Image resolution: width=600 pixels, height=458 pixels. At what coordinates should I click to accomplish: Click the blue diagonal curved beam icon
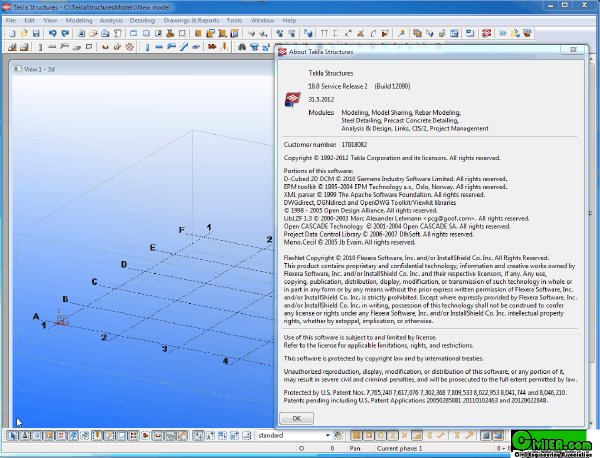pos(184,47)
